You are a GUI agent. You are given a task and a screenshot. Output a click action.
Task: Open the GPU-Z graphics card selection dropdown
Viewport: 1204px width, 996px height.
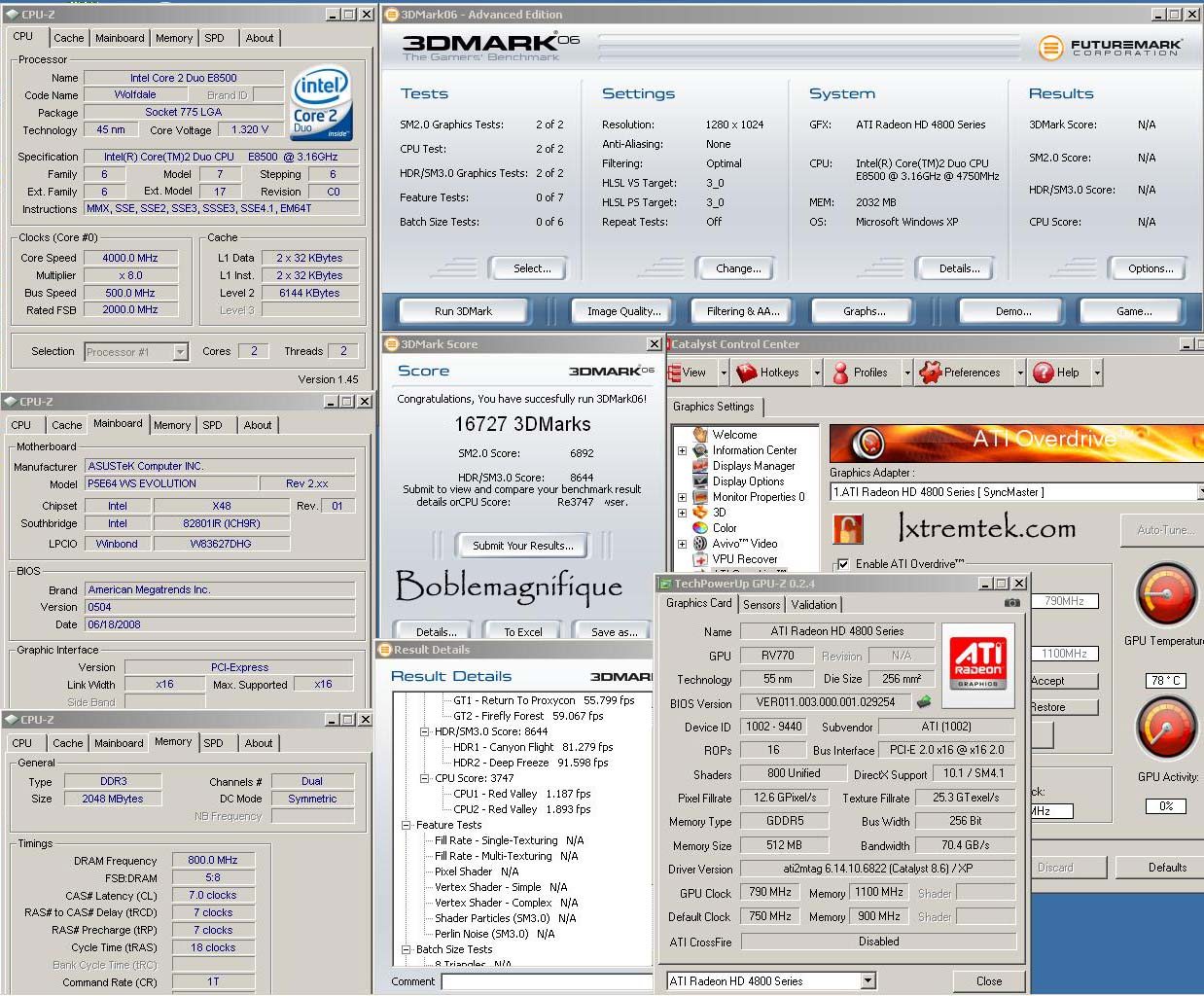coord(868,981)
